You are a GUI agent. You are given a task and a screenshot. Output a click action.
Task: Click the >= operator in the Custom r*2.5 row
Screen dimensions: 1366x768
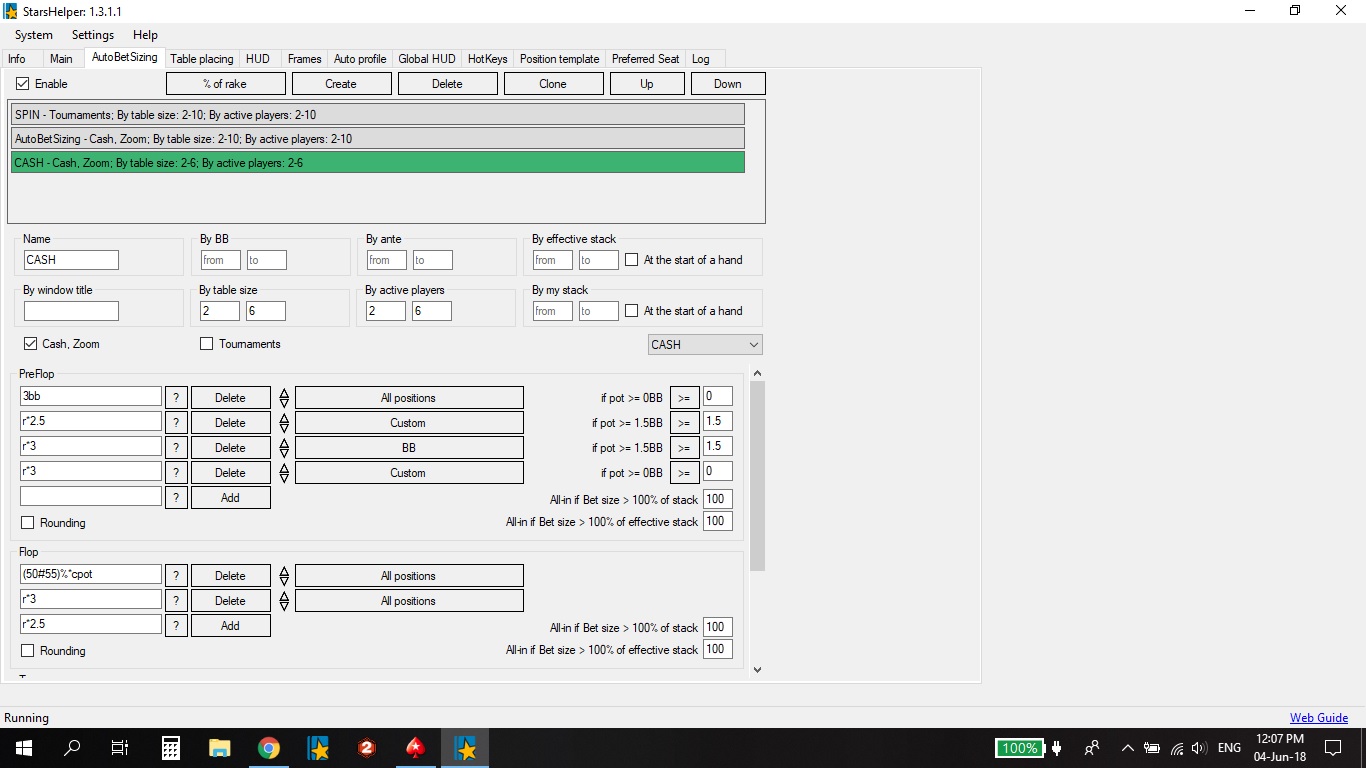[x=684, y=423]
